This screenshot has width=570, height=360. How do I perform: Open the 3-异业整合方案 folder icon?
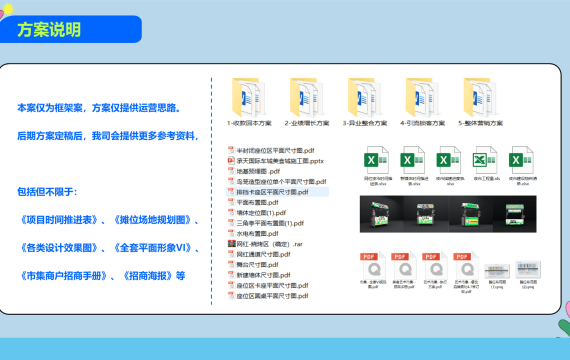[x=364, y=97]
